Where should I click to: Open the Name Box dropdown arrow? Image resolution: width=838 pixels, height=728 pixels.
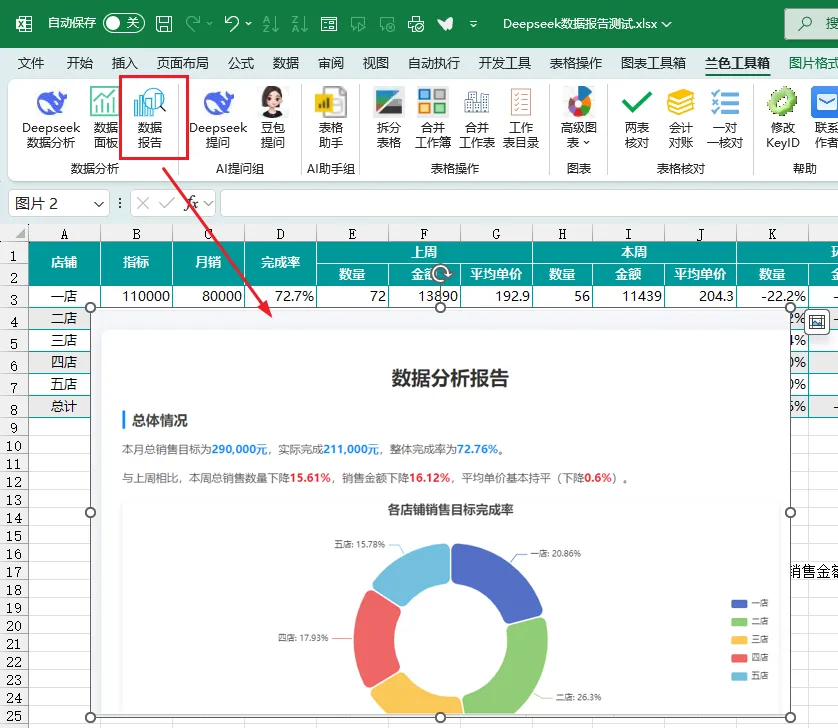click(x=98, y=204)
